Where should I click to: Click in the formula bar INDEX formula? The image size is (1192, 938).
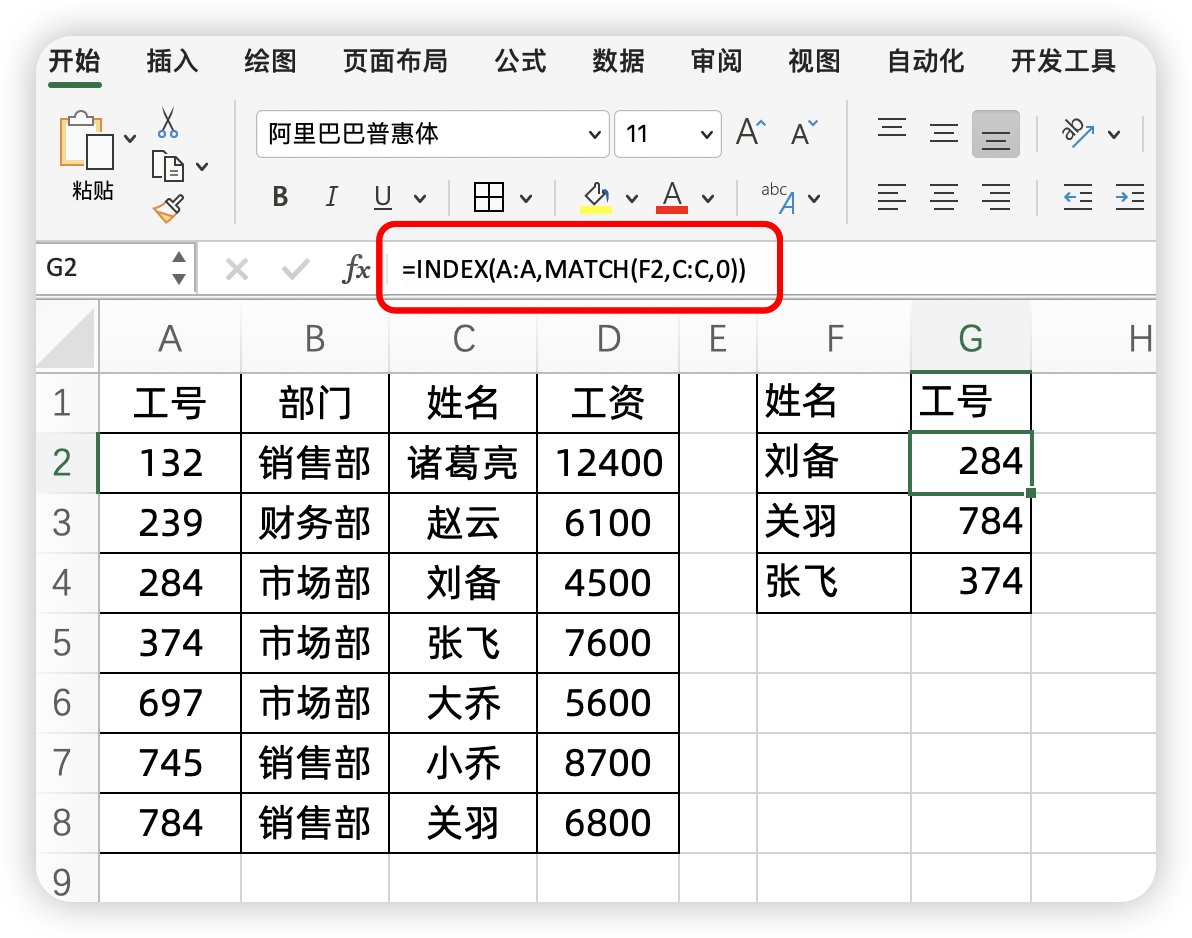pyautogui.click(x=574, y=269)
